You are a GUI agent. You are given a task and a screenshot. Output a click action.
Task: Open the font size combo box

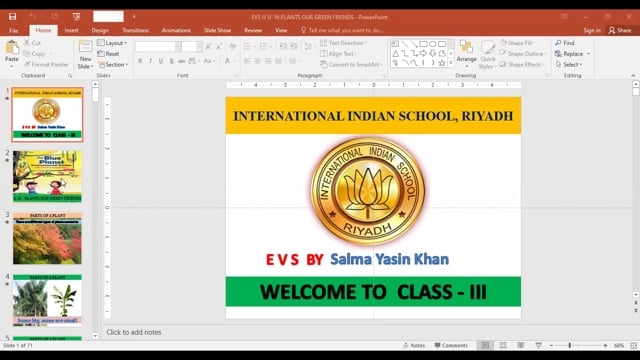pos(192,47)
